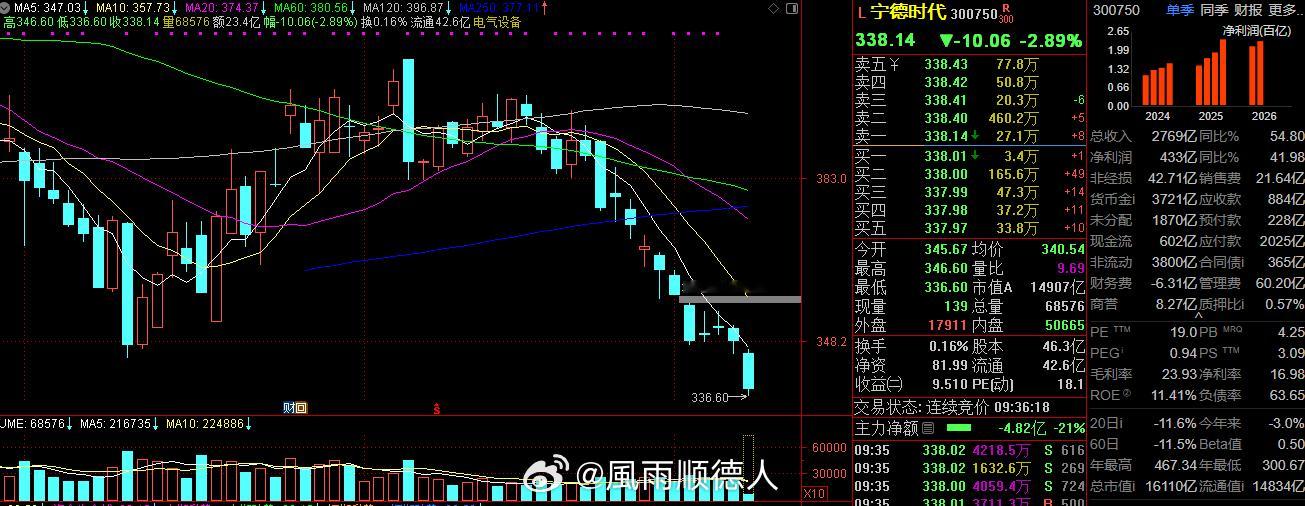Switch to the 单季 quarterly view
This screenshot has width=1305, height=506.
pos(1178,10)
